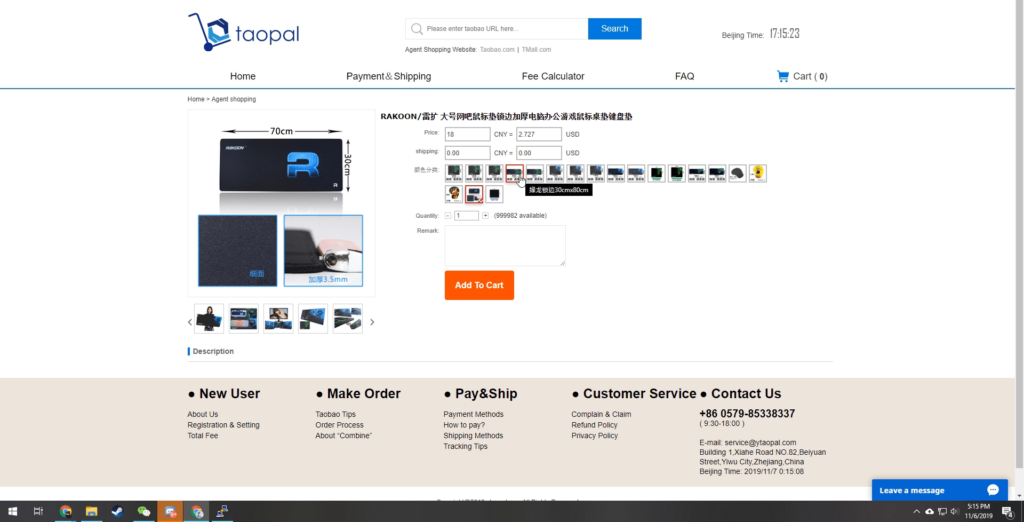Select the mouse-shaped gray pad variant
The height and width of the screenshot is (522, 1024).
(737, 173)
